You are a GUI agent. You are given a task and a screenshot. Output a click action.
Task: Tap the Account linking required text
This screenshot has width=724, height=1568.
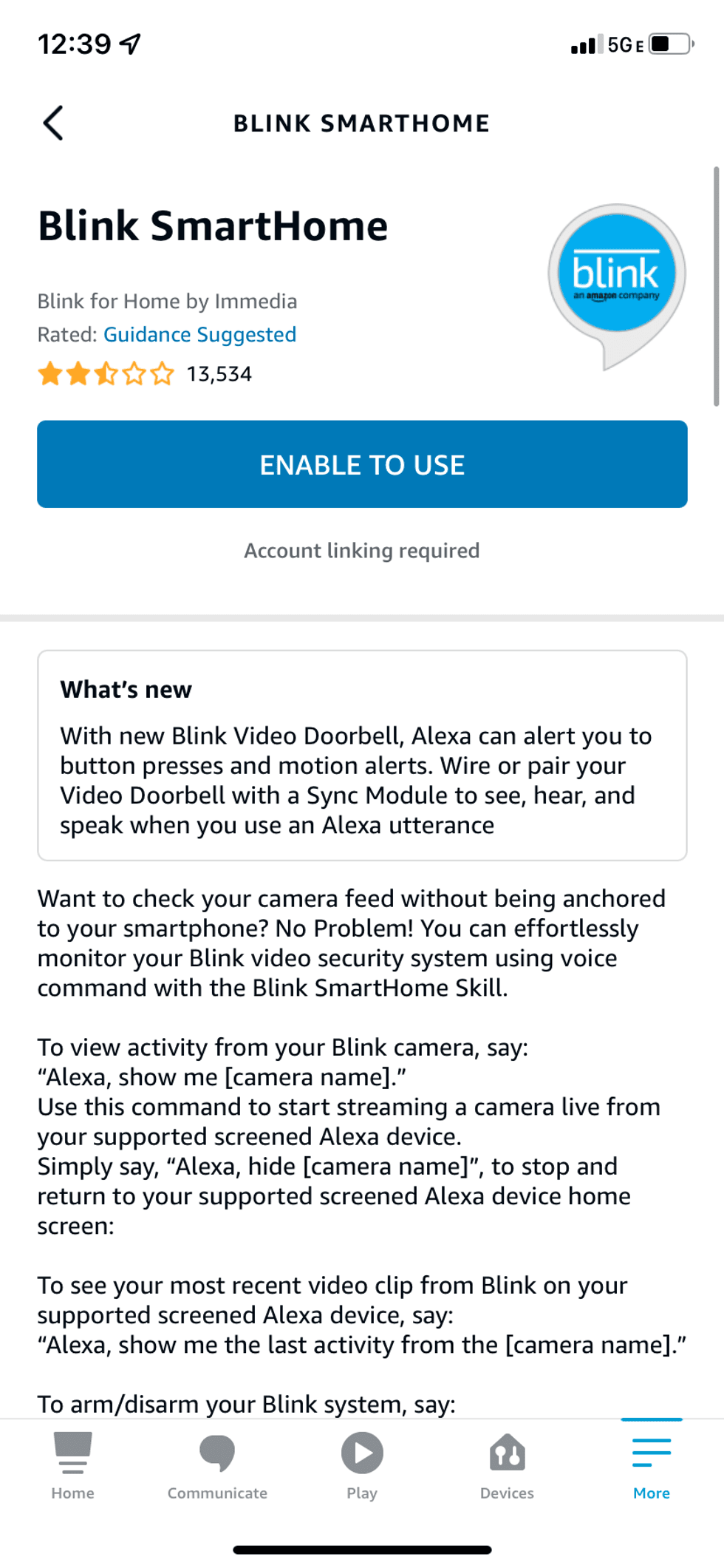361,550
